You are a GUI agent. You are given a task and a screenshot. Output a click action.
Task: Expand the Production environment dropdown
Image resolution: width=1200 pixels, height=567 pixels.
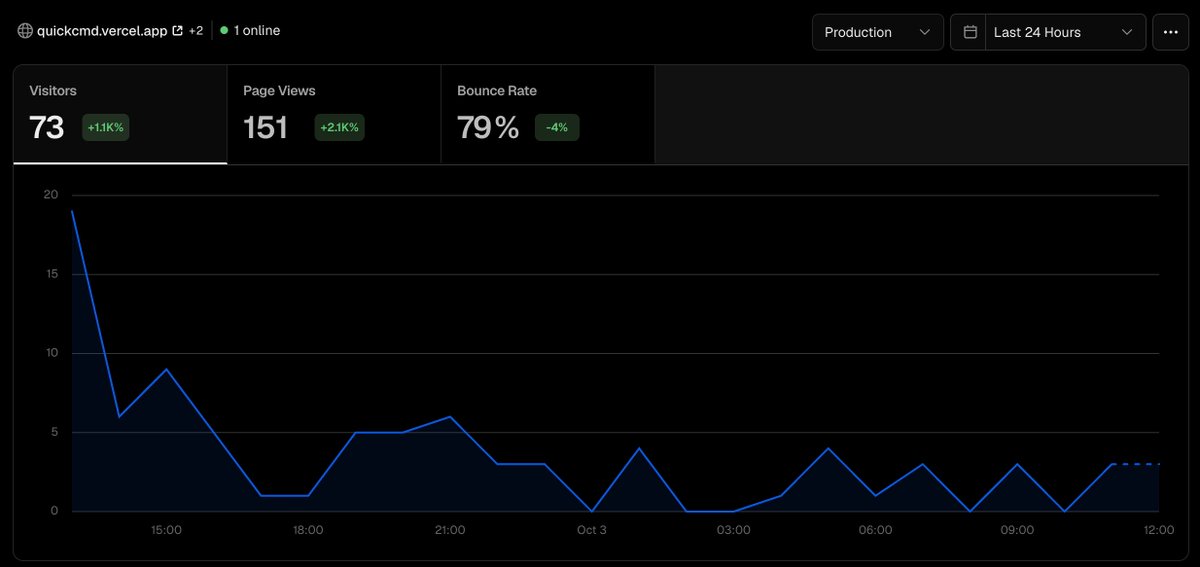(878, 32)
